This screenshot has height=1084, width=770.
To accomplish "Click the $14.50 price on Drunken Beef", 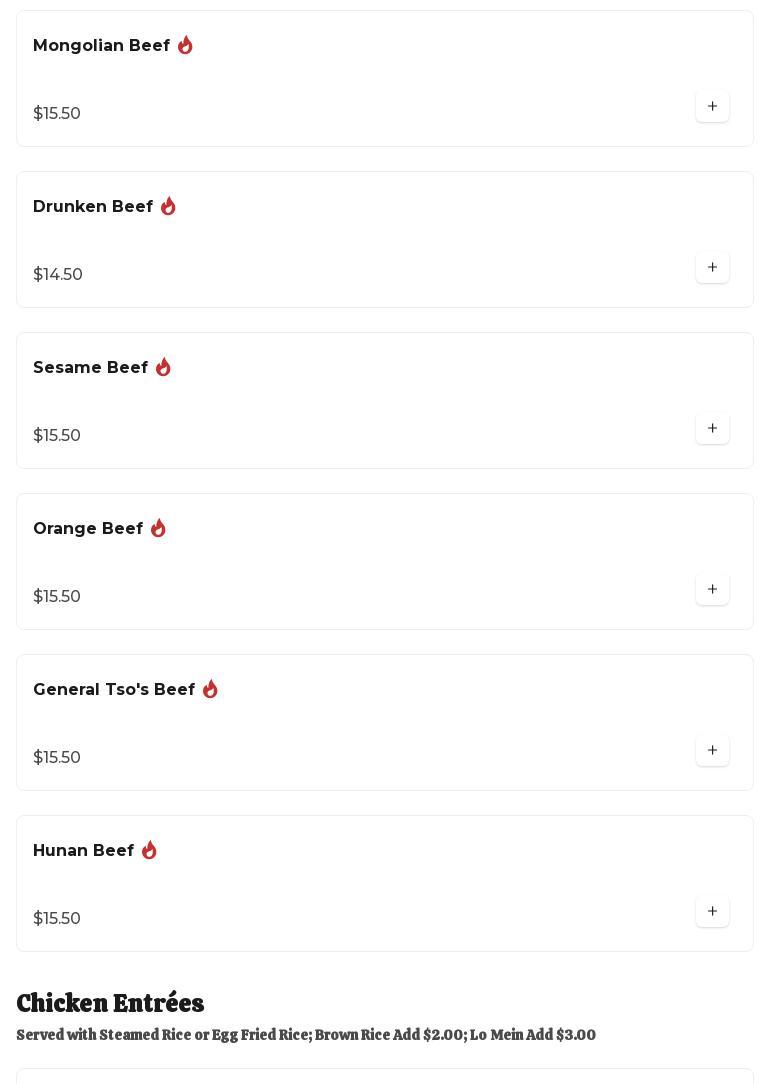I will [x=58, y=275].
